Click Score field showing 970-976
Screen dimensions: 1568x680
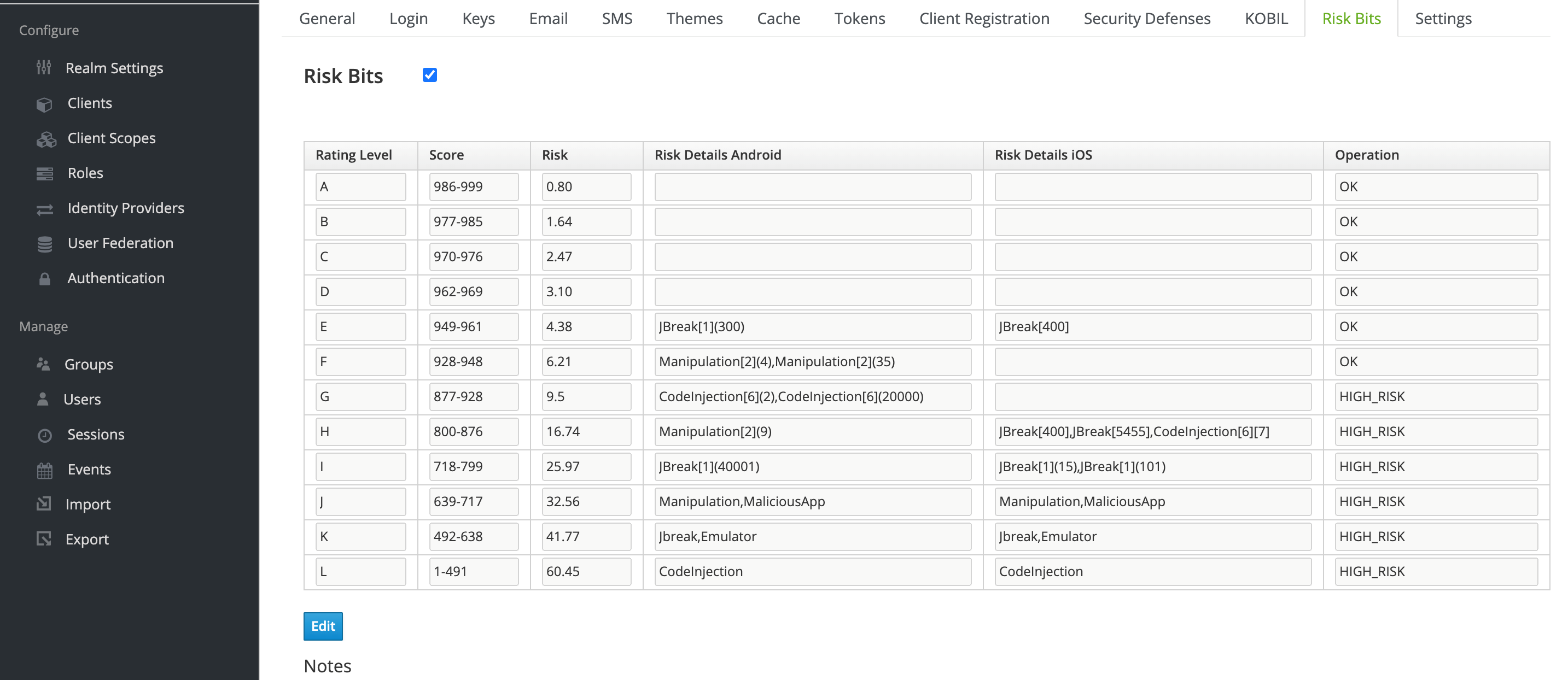tap(474, 257)
